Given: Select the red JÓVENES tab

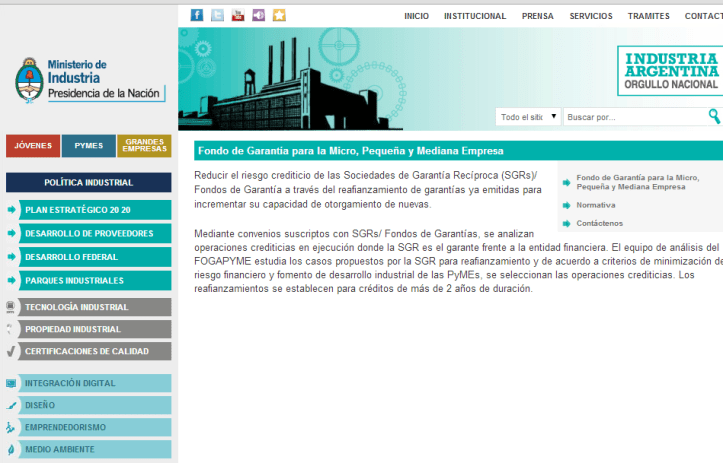Looking at the screenshot, I should pos(33,146).
